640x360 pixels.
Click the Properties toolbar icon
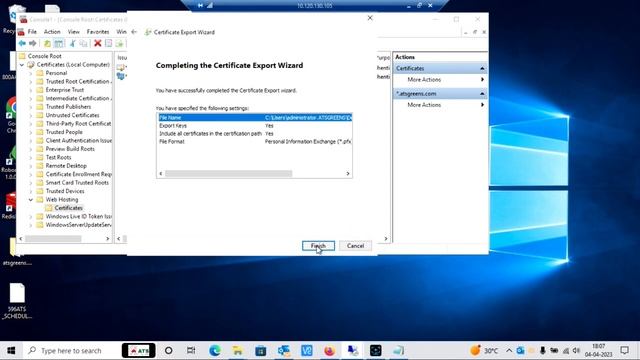[x=109, y=43]
